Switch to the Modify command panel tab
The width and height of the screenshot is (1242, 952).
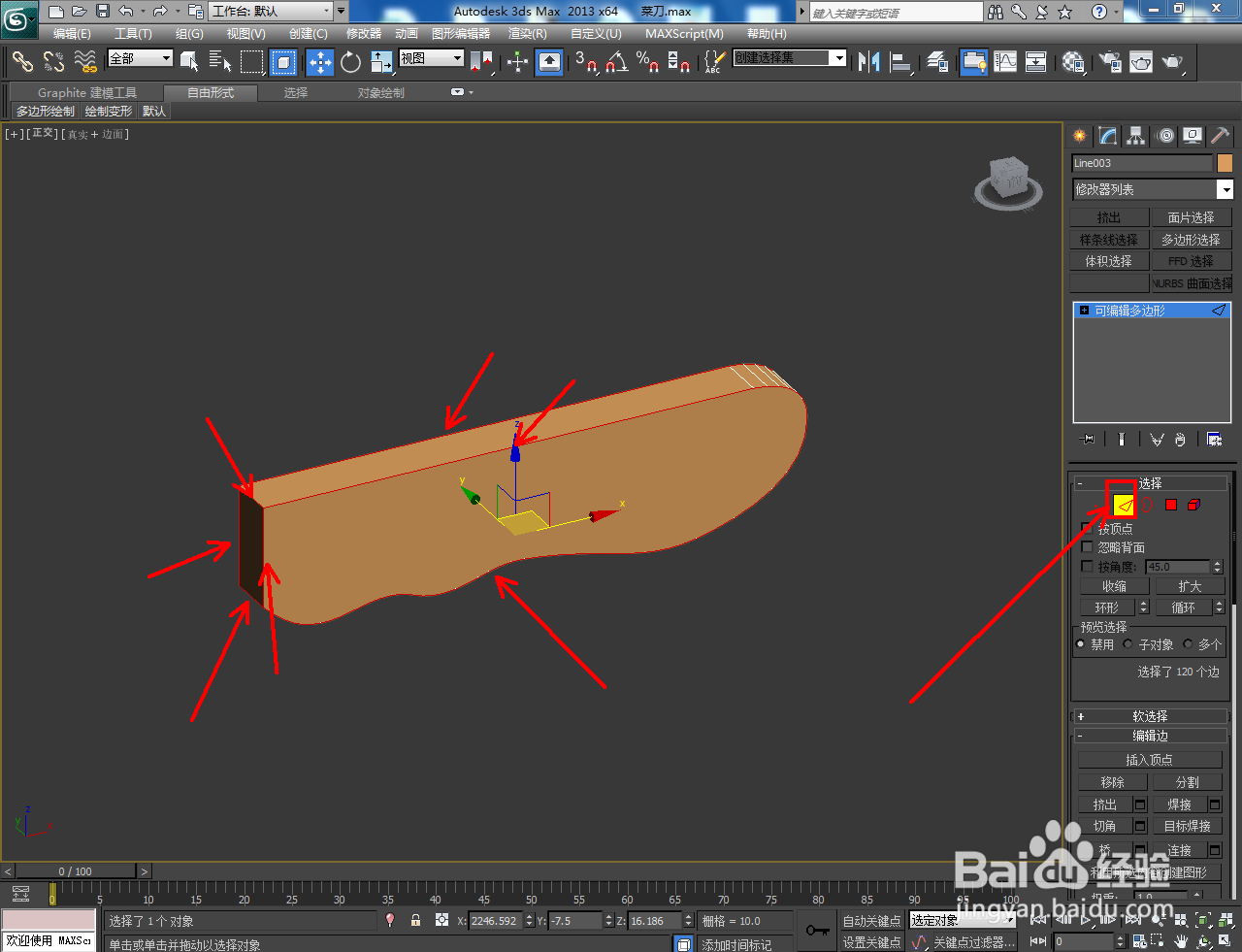[1107, 136]
